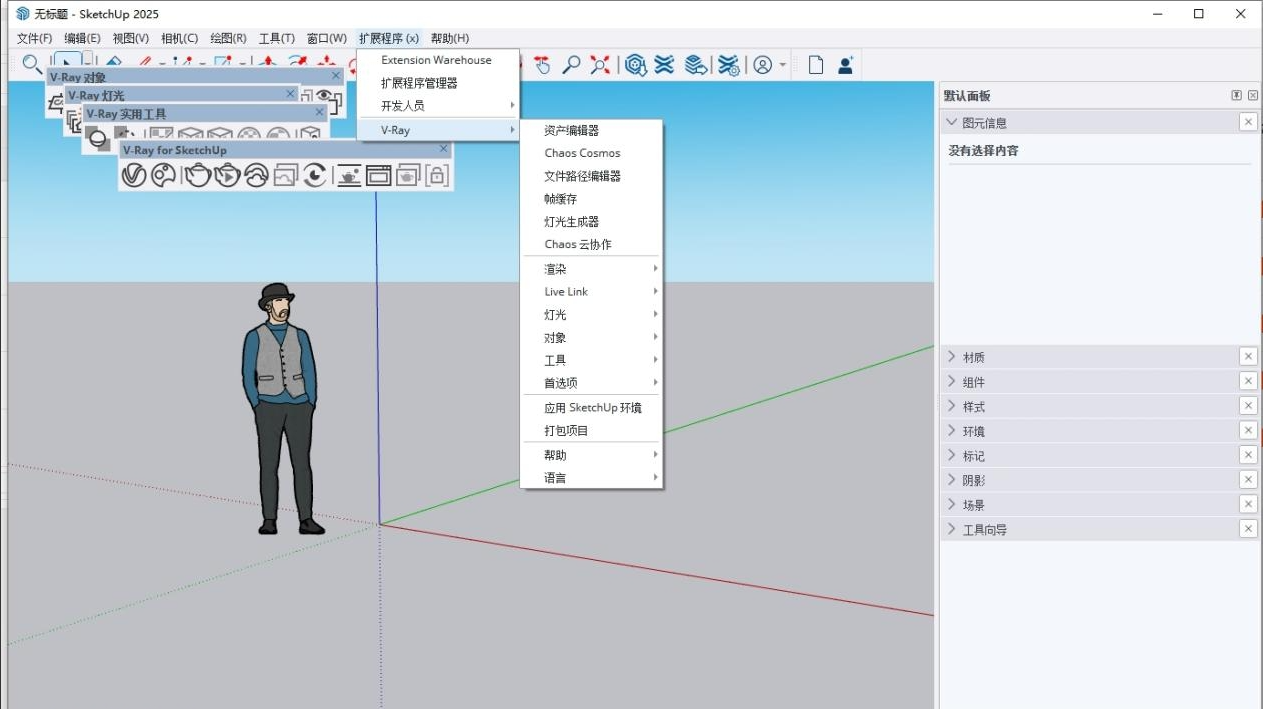The height and width of the screenshot is (709, 1263).
Task: Select the Pan hand tool
Action: pos(542,65)
